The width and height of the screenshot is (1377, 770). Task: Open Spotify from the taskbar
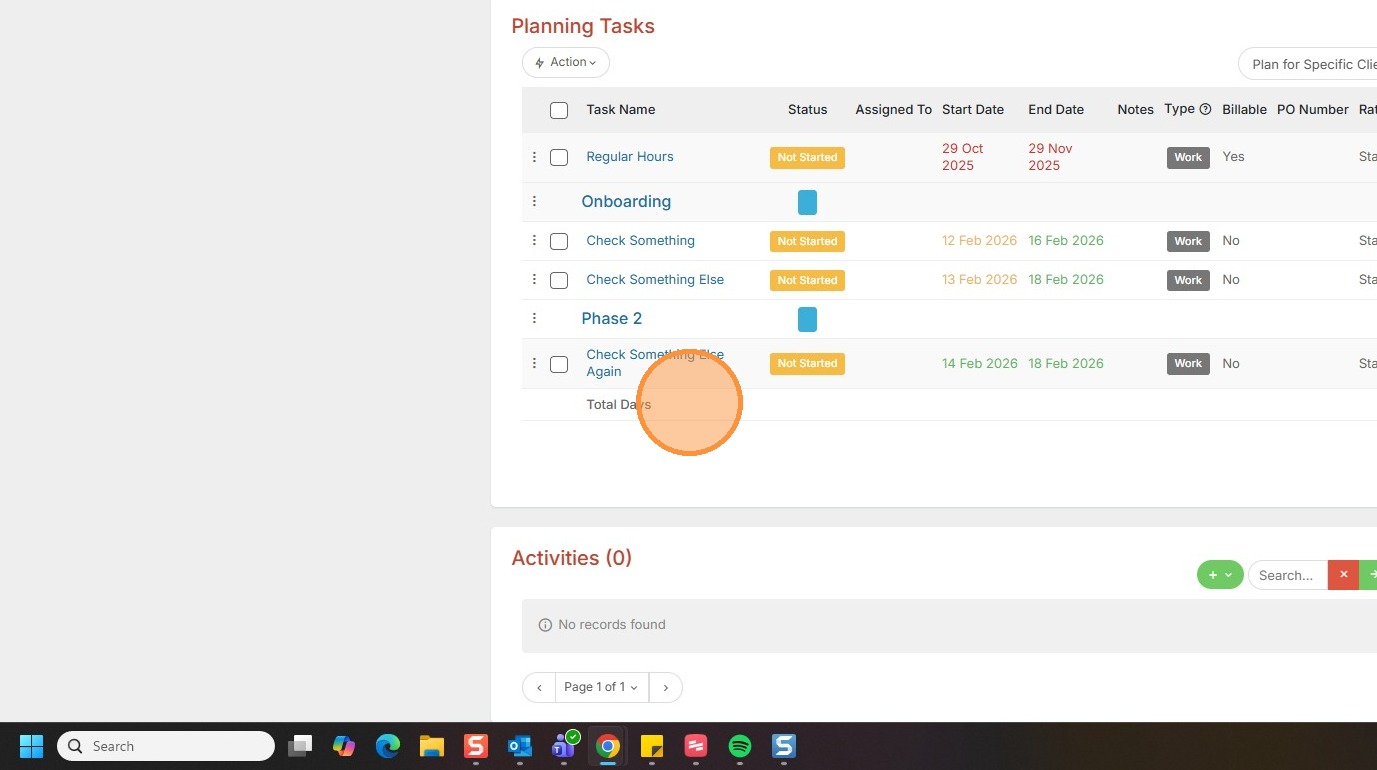tap(740, 746)
